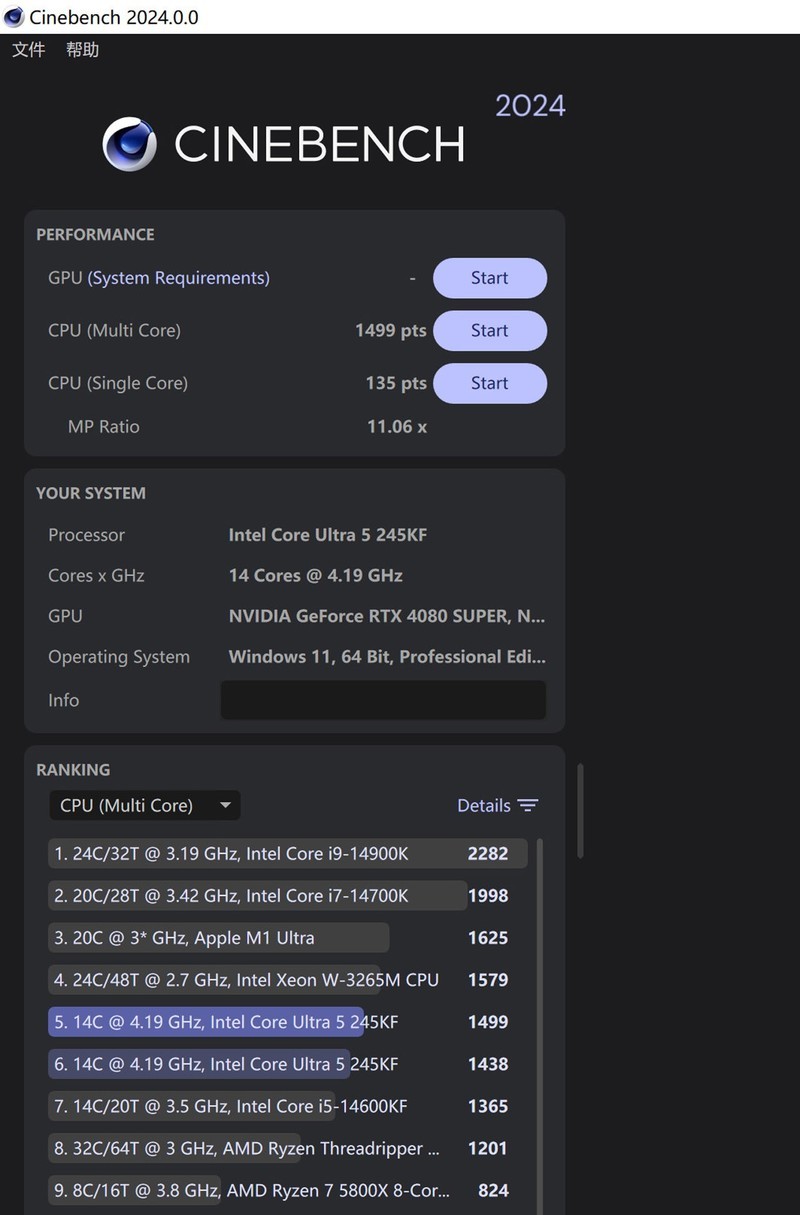Click the dropdown arrow on the CPU selector
800x1215 pixels.
226,805
